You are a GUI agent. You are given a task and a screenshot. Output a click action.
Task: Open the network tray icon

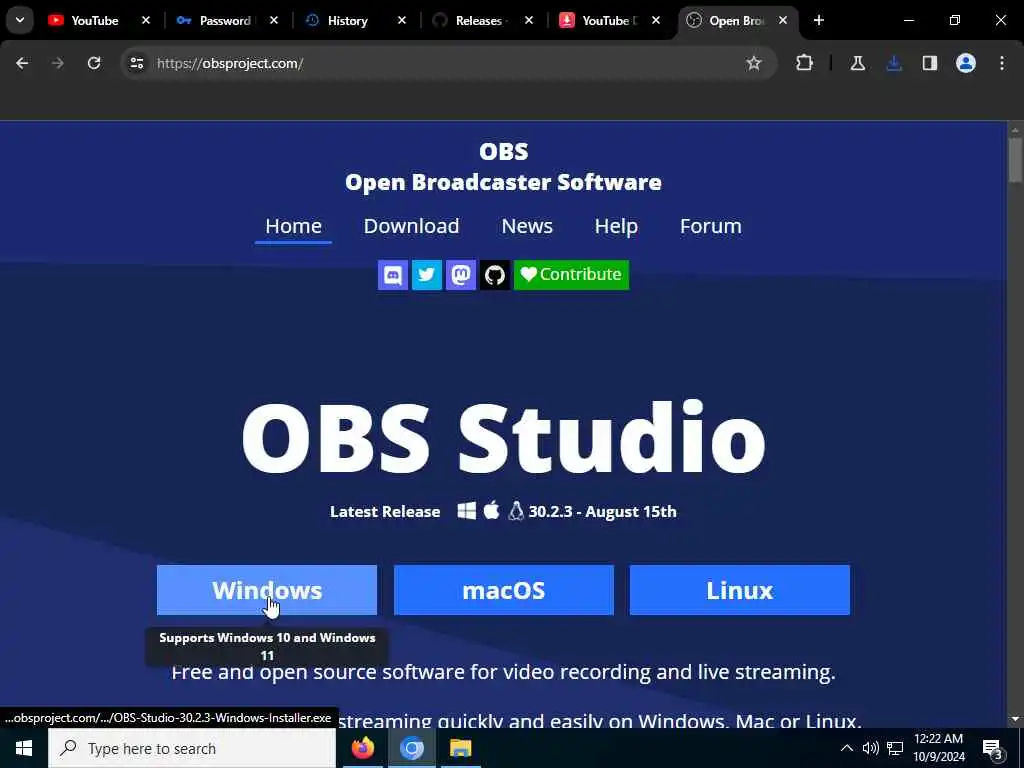click(x=895, y=748)
